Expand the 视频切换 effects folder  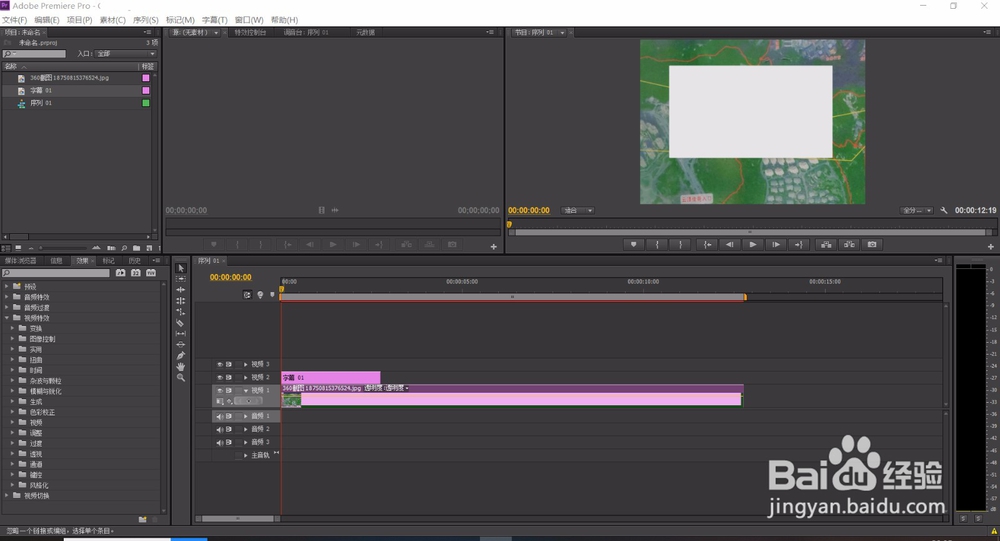tap(7, 495)
